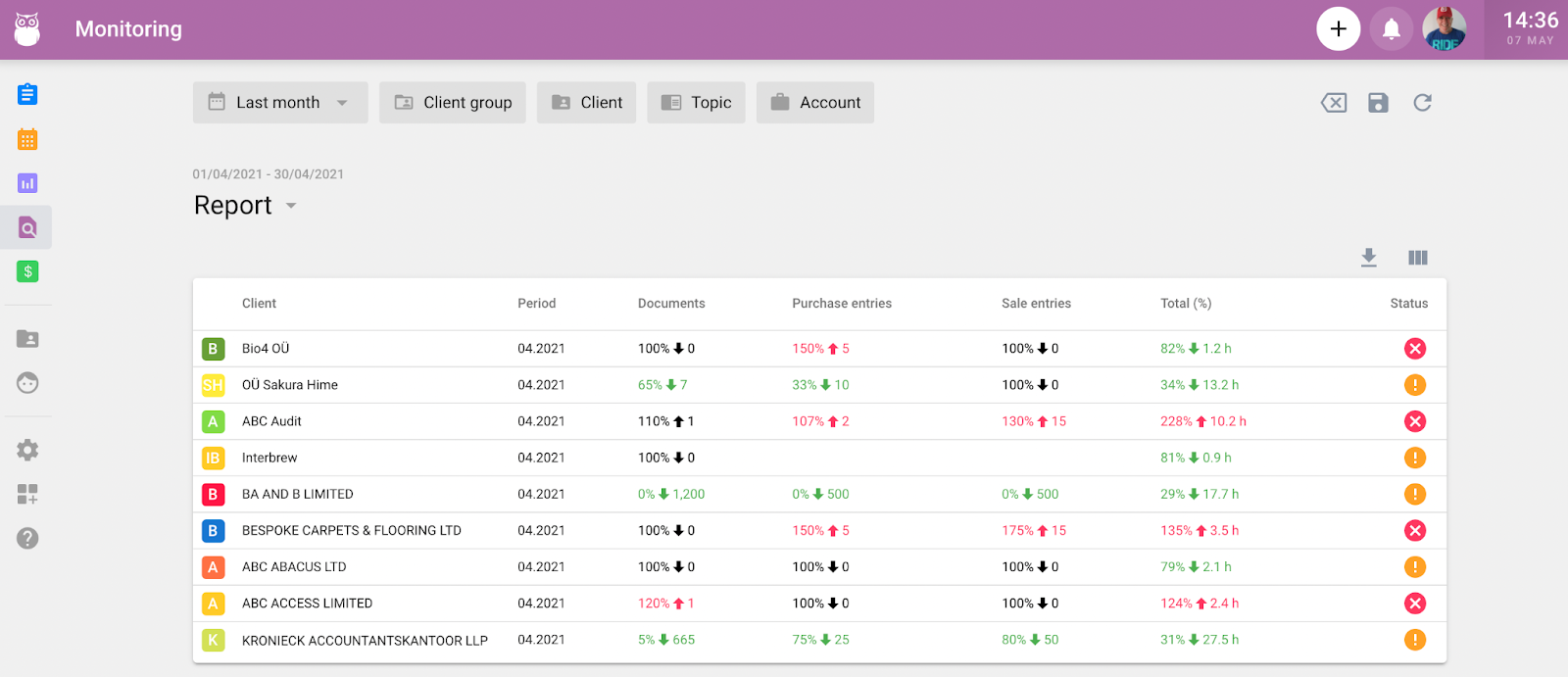Open the add-apps grid sidebar icon
This screenshot has height=677, width=1568.
coord(27,494)
